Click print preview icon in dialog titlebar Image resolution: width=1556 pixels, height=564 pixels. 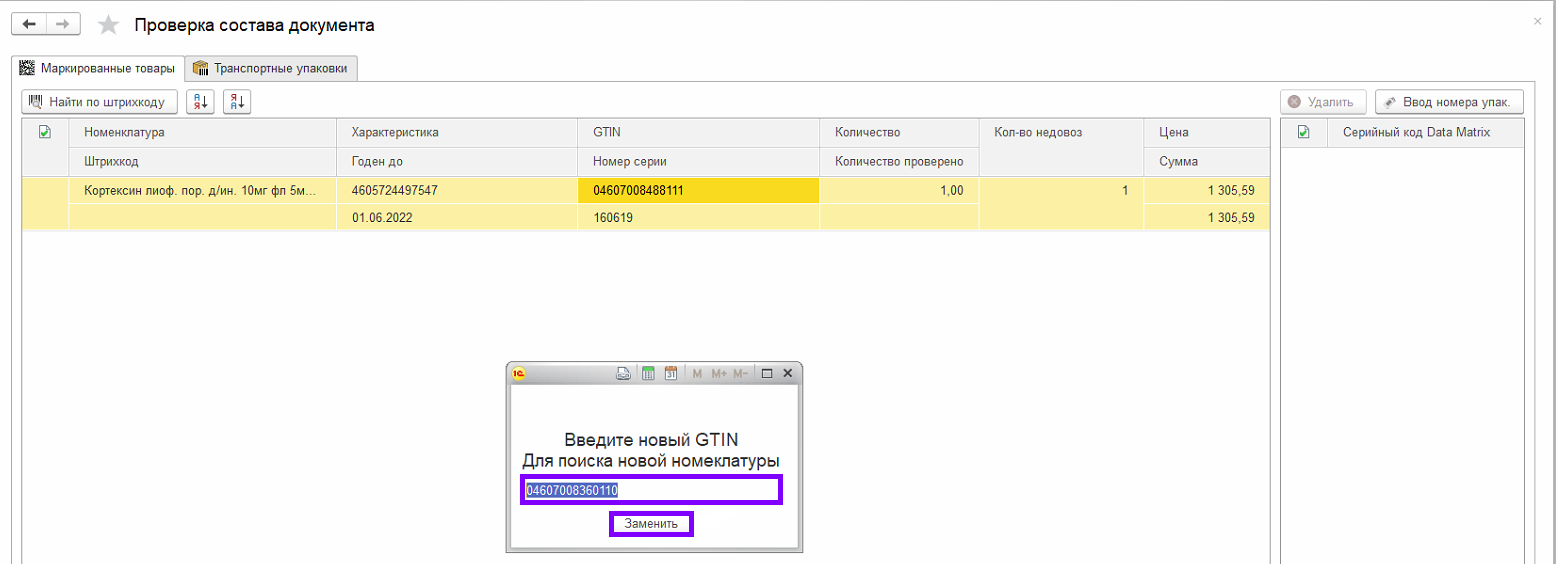[622, 373]
